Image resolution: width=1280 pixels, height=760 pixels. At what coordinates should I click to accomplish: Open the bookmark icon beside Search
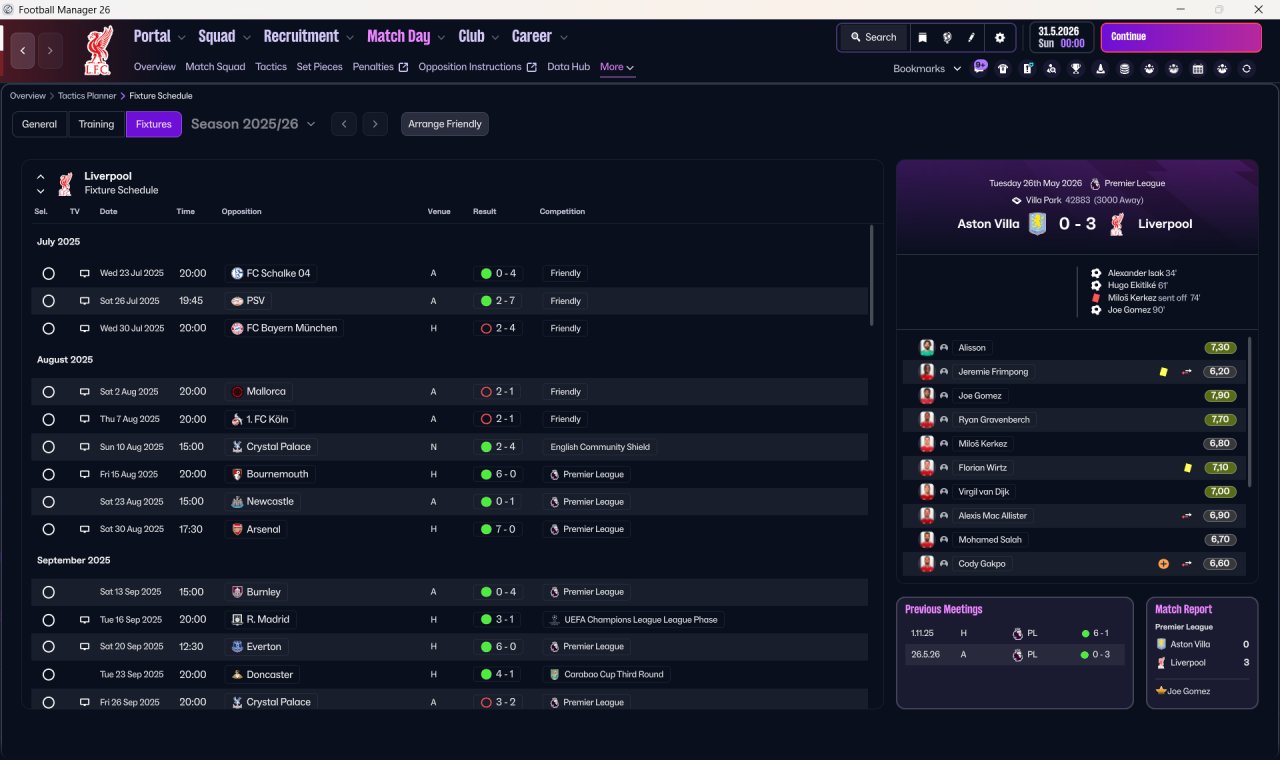(x=922, y=37)
